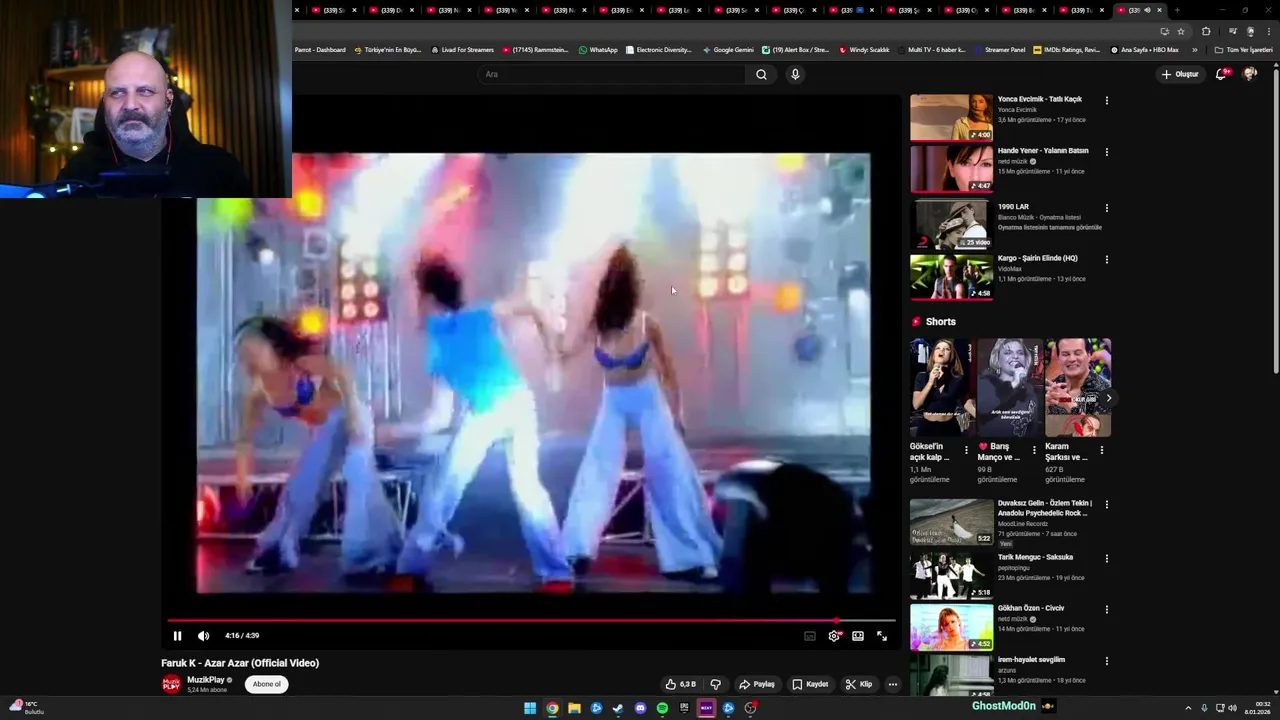Open the Streamer Panel bookmark

pos(1000,49)
